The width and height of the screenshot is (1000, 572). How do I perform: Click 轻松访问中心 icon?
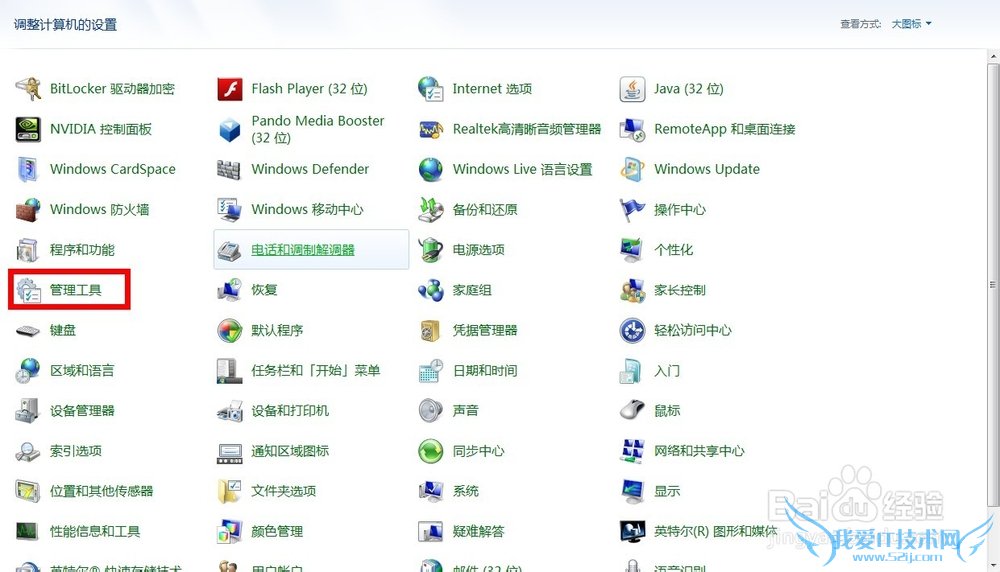point(632,330)
